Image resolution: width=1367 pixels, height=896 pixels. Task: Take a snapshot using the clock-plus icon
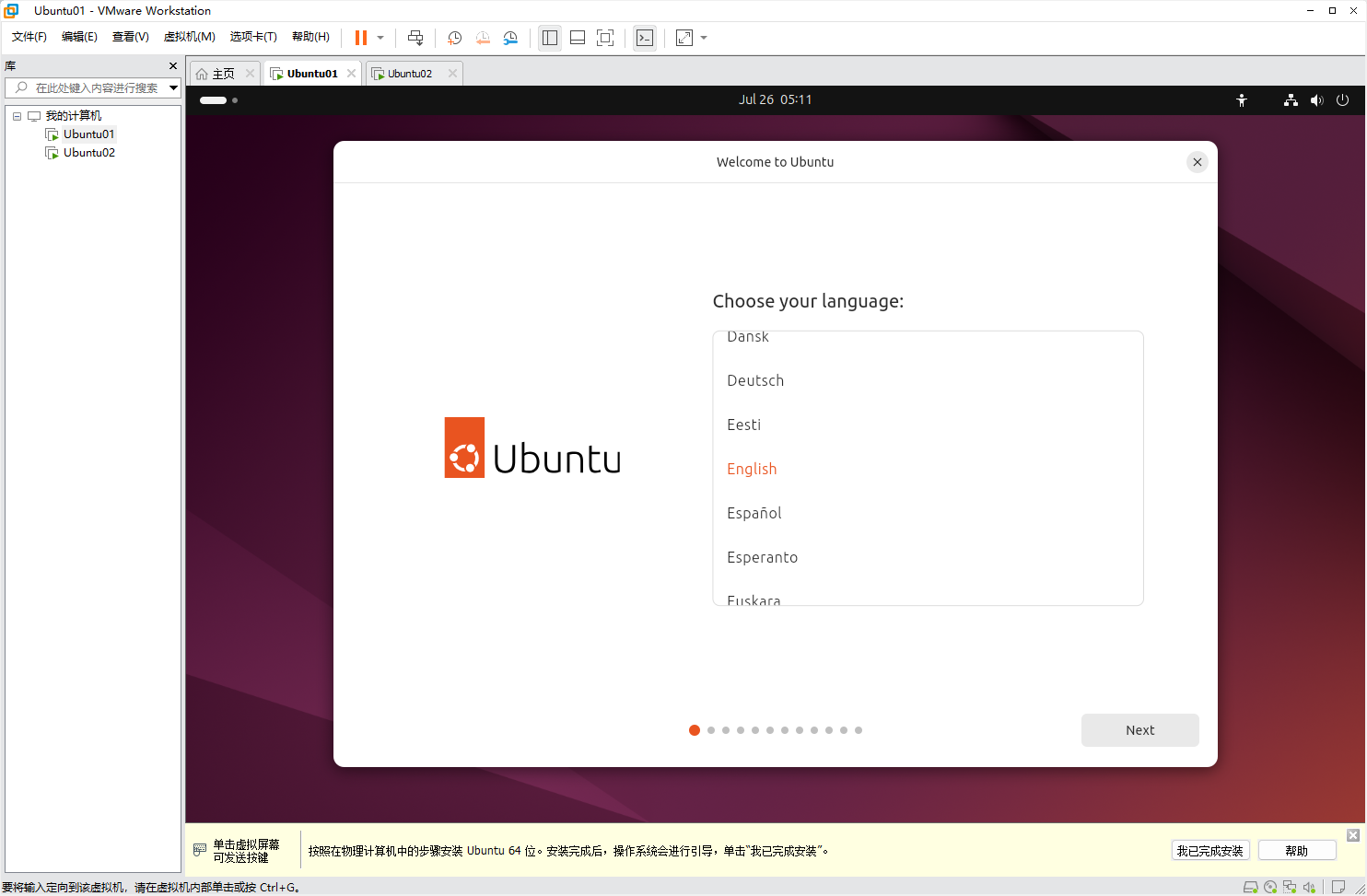point(455,38)
